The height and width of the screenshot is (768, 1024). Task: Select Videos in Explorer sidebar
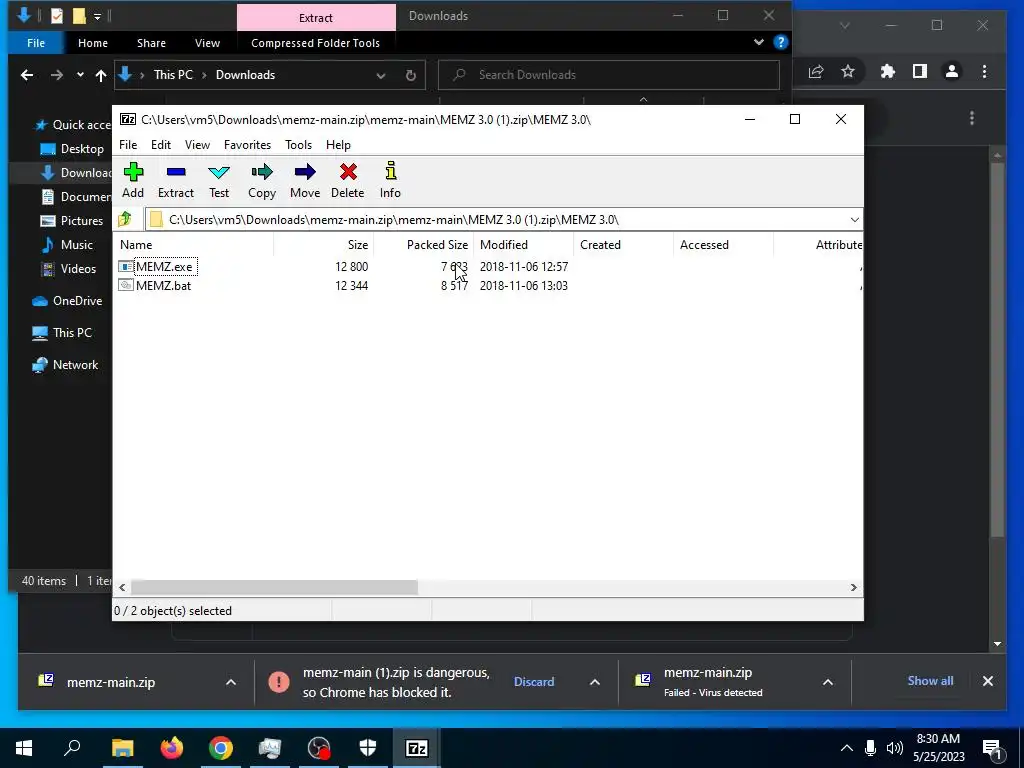69,269
